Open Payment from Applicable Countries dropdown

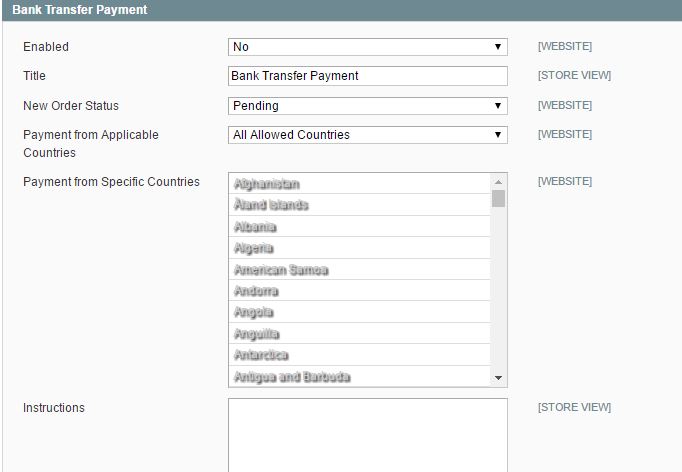368,135
